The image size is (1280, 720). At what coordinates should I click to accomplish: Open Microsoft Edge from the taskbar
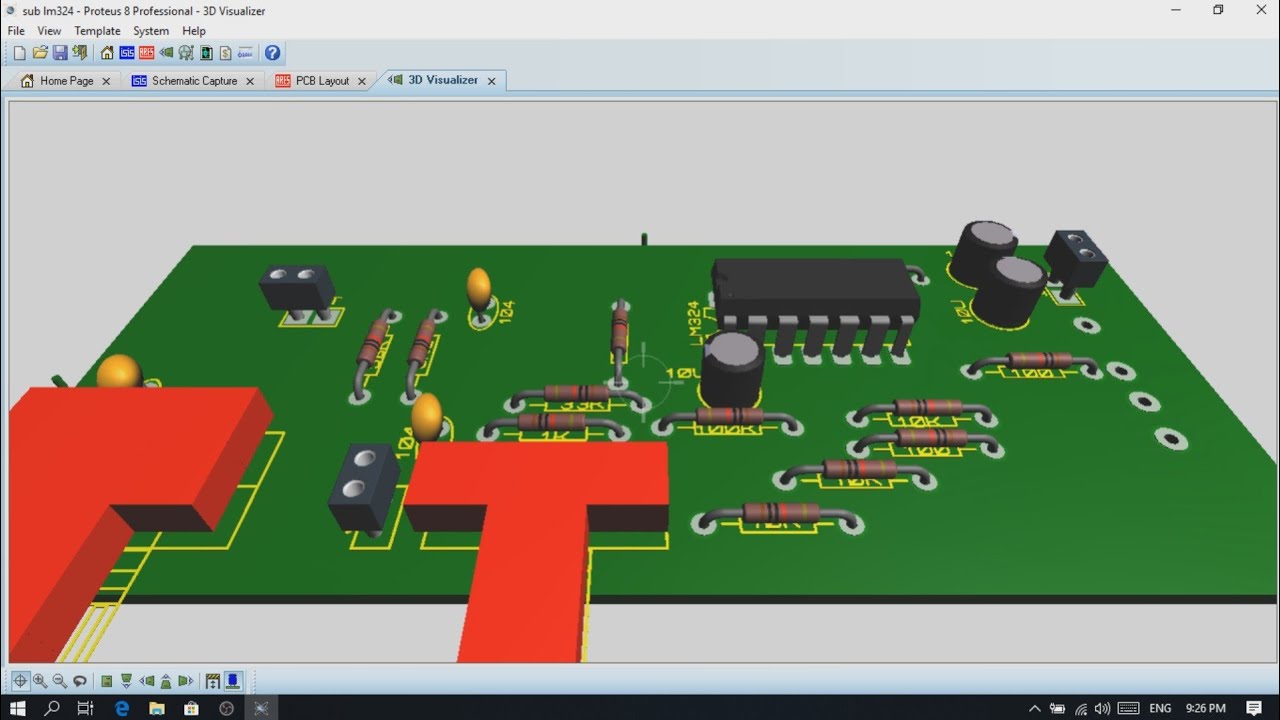122,708
